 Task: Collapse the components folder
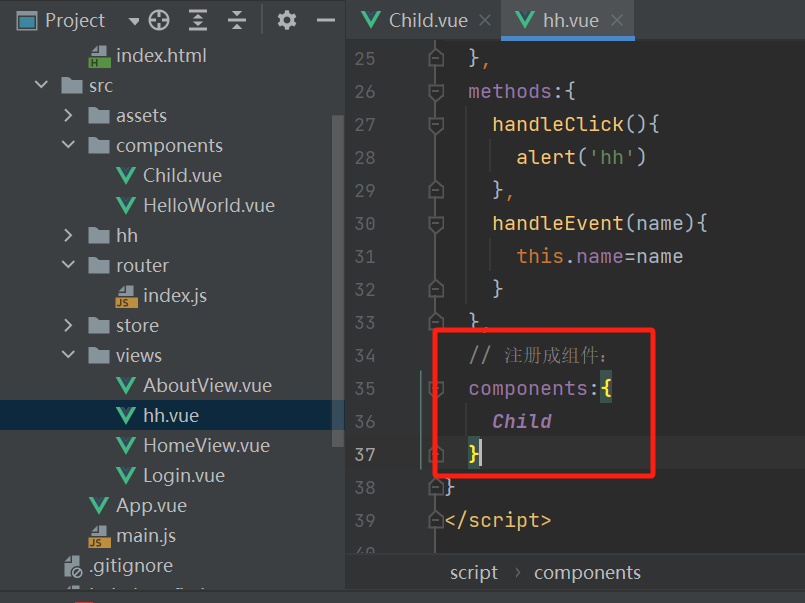(68, 145)
